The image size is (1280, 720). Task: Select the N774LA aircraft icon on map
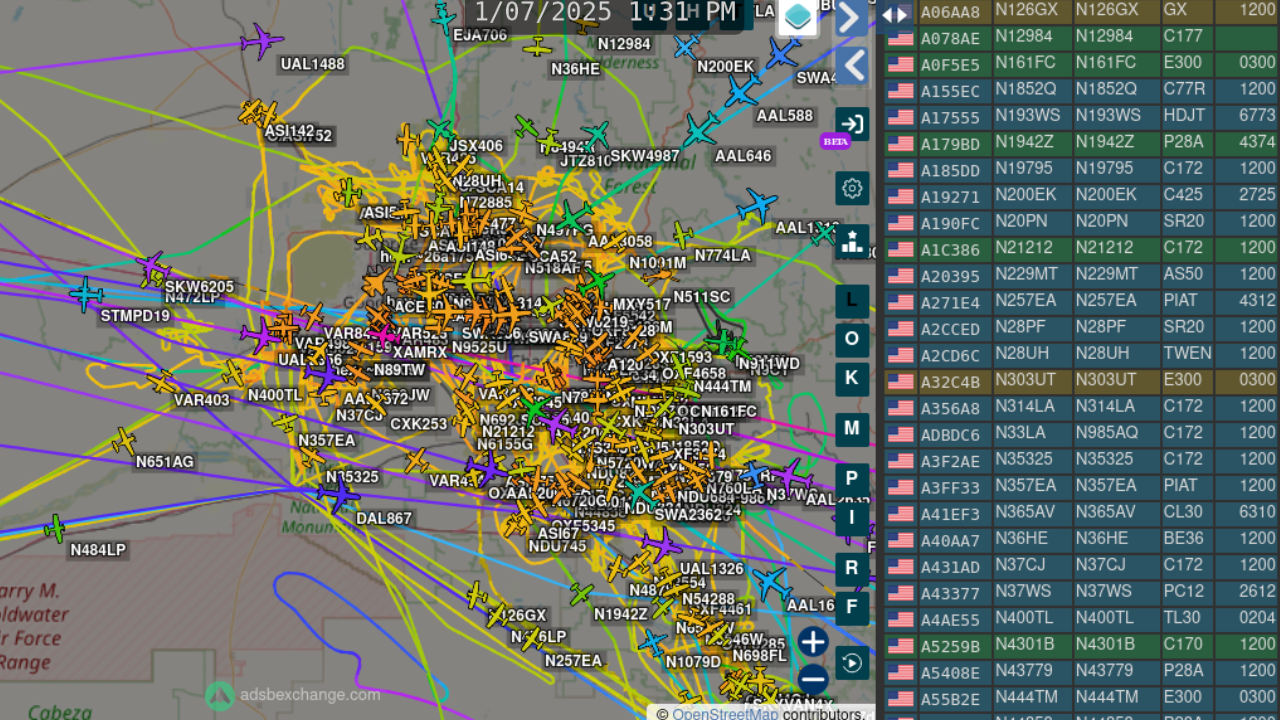pos(683,236)
